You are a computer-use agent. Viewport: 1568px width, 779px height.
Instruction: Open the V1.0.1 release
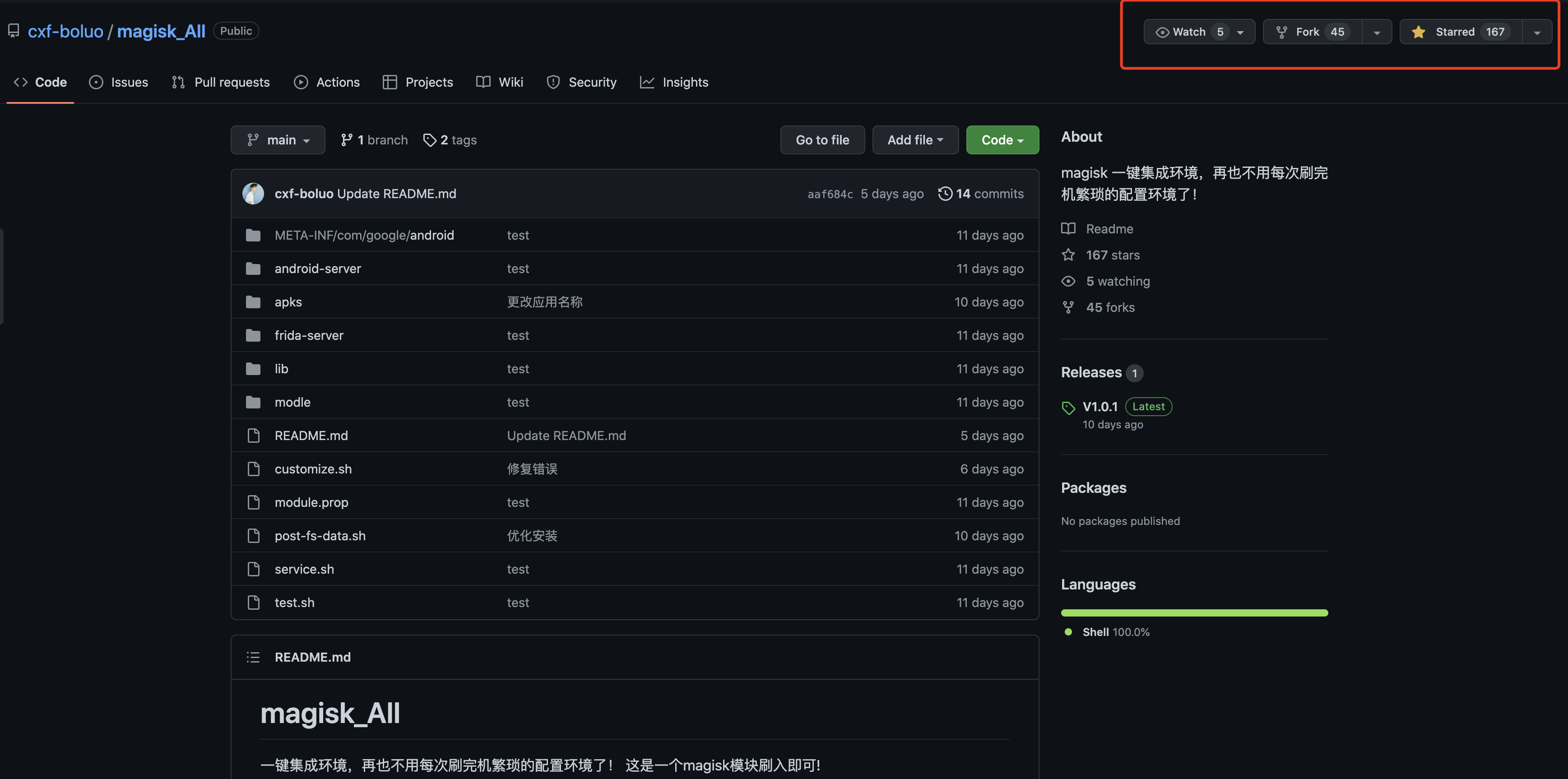[1100, 407]
